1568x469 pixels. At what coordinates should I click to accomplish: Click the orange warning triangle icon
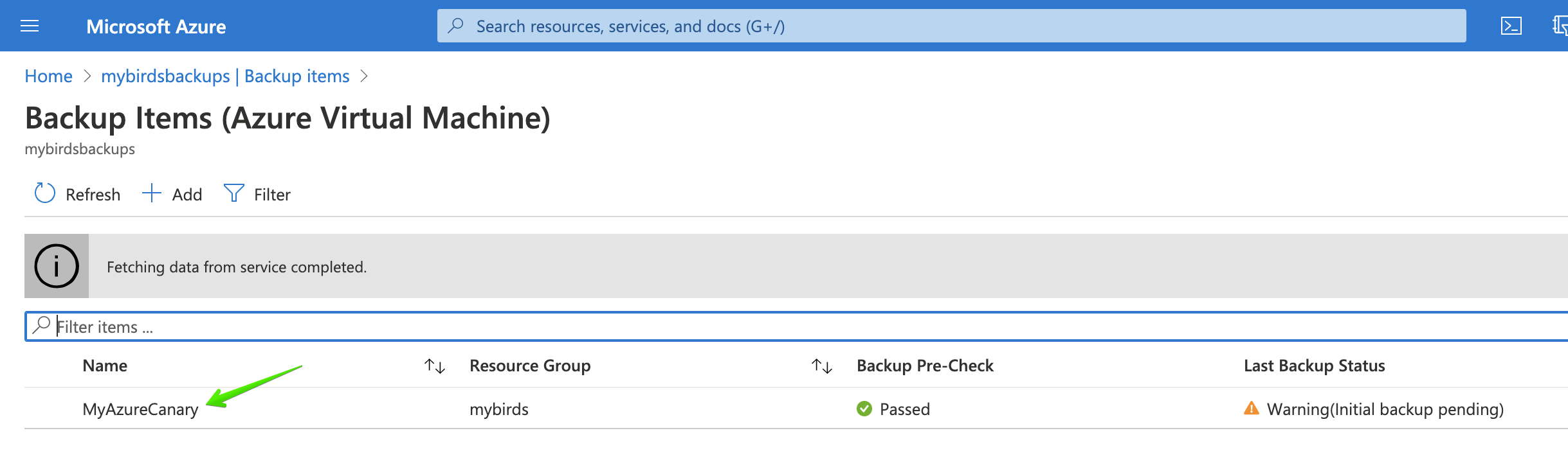click(x=1252, y=408)
